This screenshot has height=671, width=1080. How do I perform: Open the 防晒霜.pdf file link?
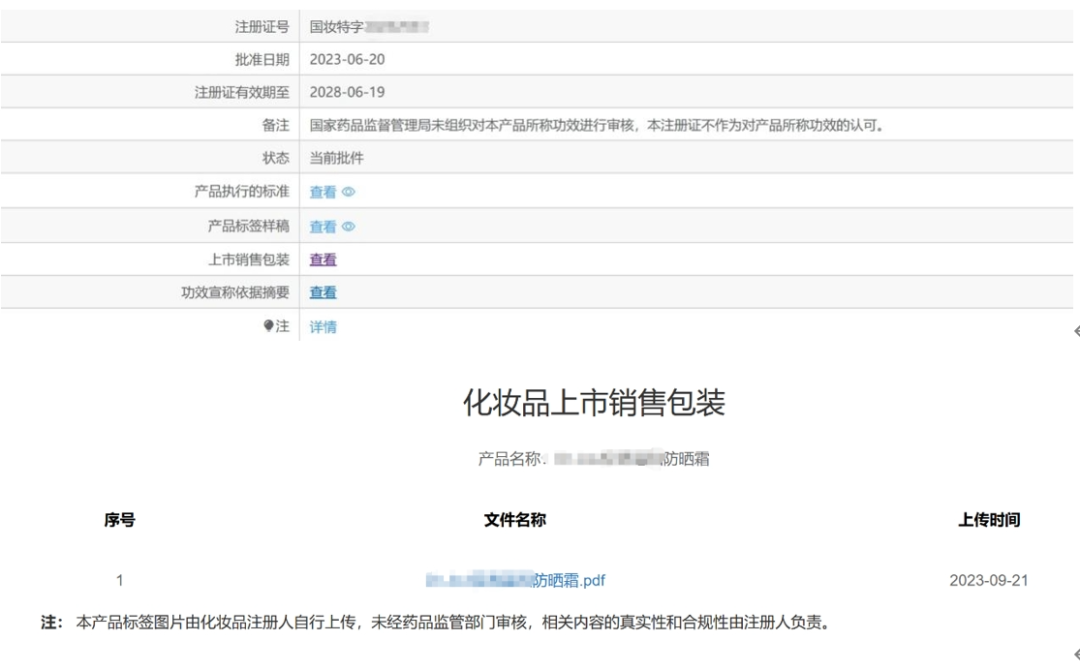pyautogui.click(x=515, y=580)
